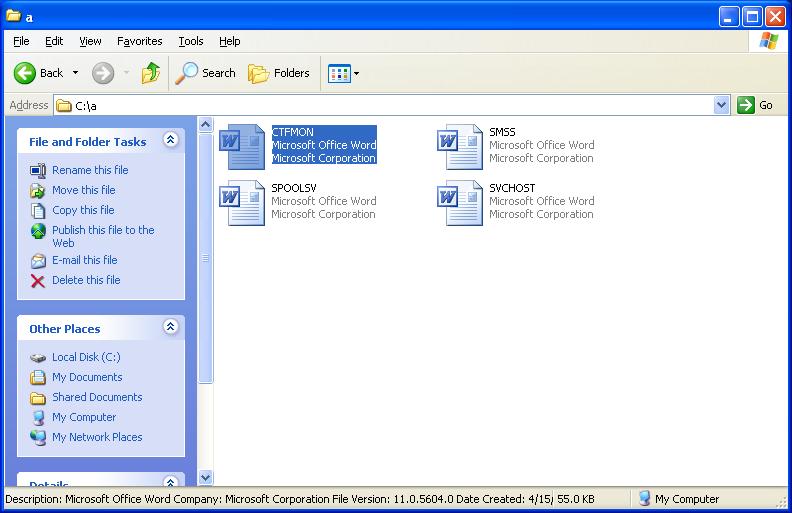Click the grayed Forward arrow icon
792x513 pixels.
[103, 73]
